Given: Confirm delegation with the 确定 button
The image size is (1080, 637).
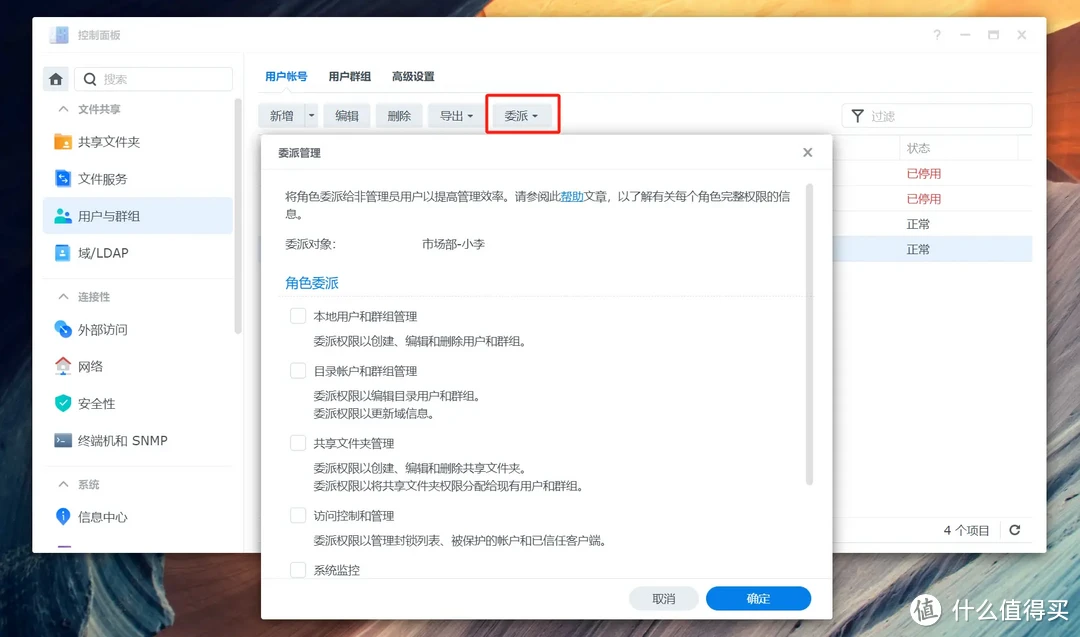Looking at the screenshot, I should point(758,598).
